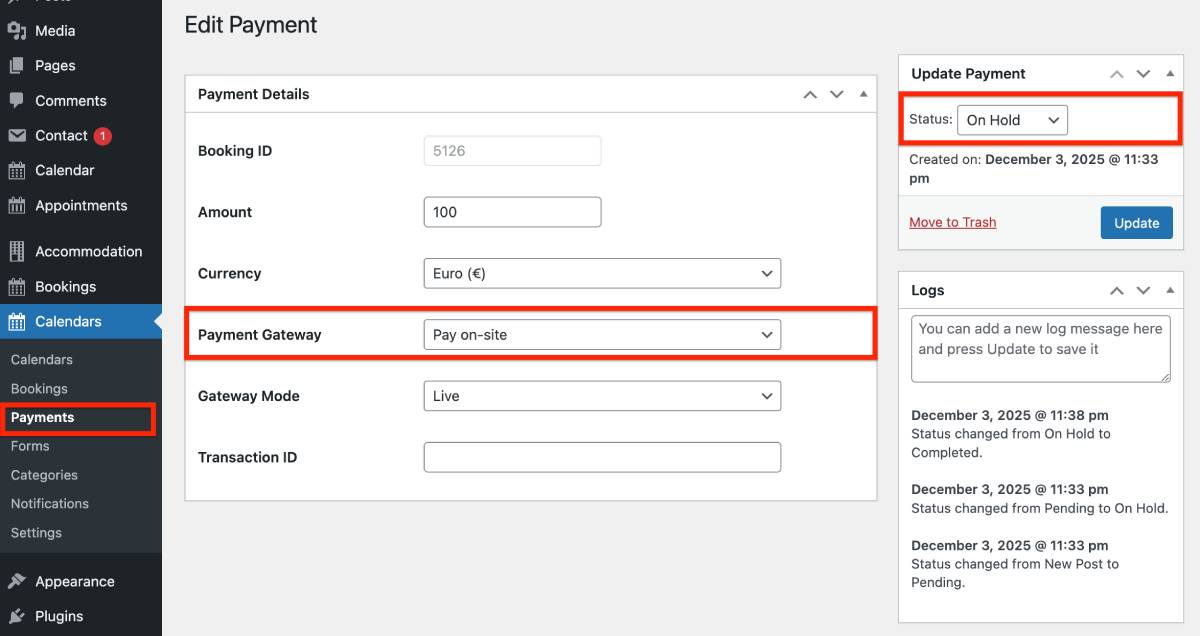Click the Pages icon in sidebar
The width and height of the screenshot is (1200, 636).
click(x=17, y=66)
